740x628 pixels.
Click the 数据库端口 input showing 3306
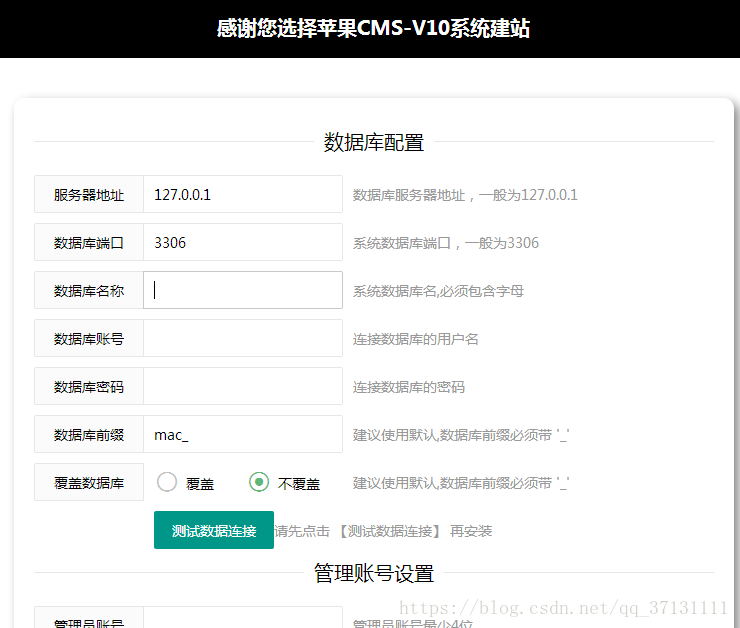click(242, 243)
